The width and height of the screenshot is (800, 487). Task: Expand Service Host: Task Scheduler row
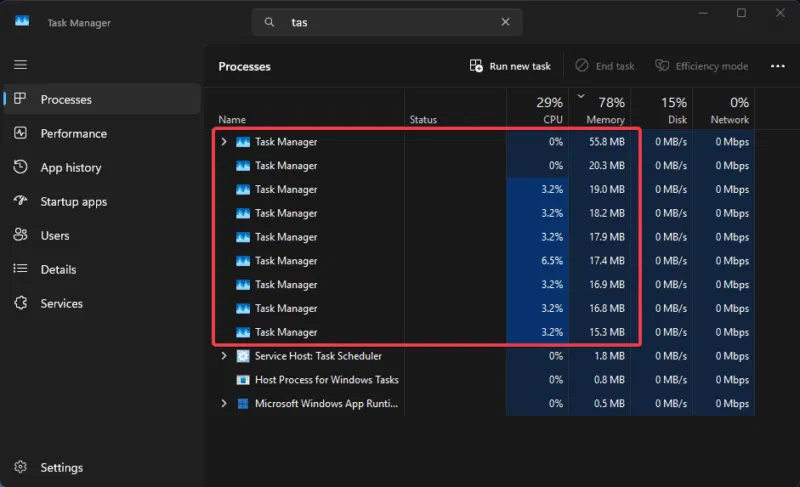click(223, 355)
